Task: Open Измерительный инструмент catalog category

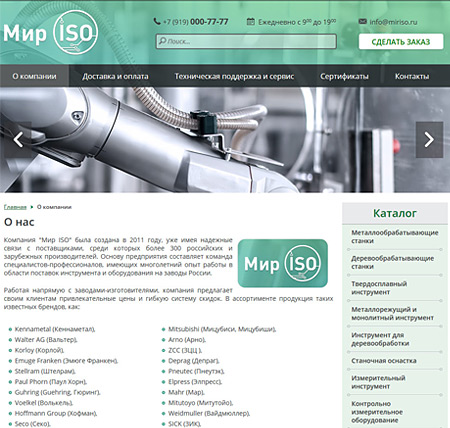Action: 378,382
